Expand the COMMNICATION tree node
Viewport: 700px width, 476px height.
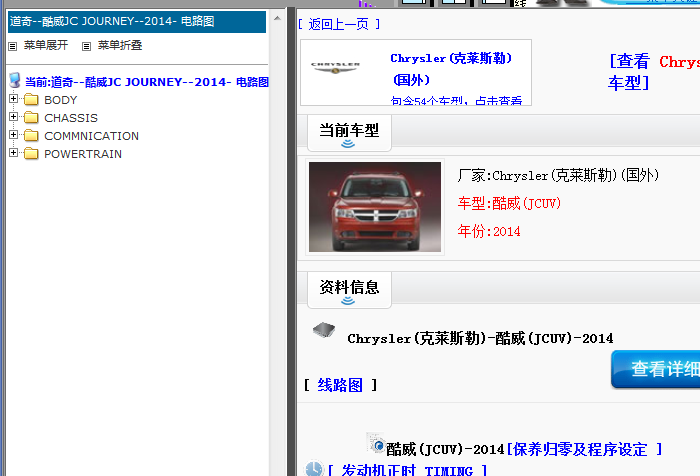[x=13, y=134]
